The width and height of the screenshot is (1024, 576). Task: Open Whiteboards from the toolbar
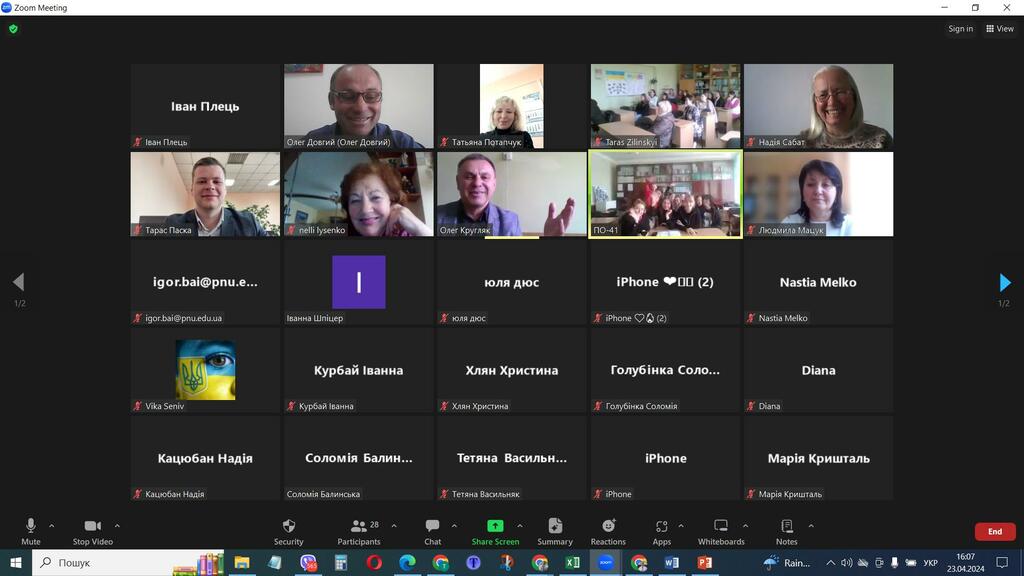point(721,529)
